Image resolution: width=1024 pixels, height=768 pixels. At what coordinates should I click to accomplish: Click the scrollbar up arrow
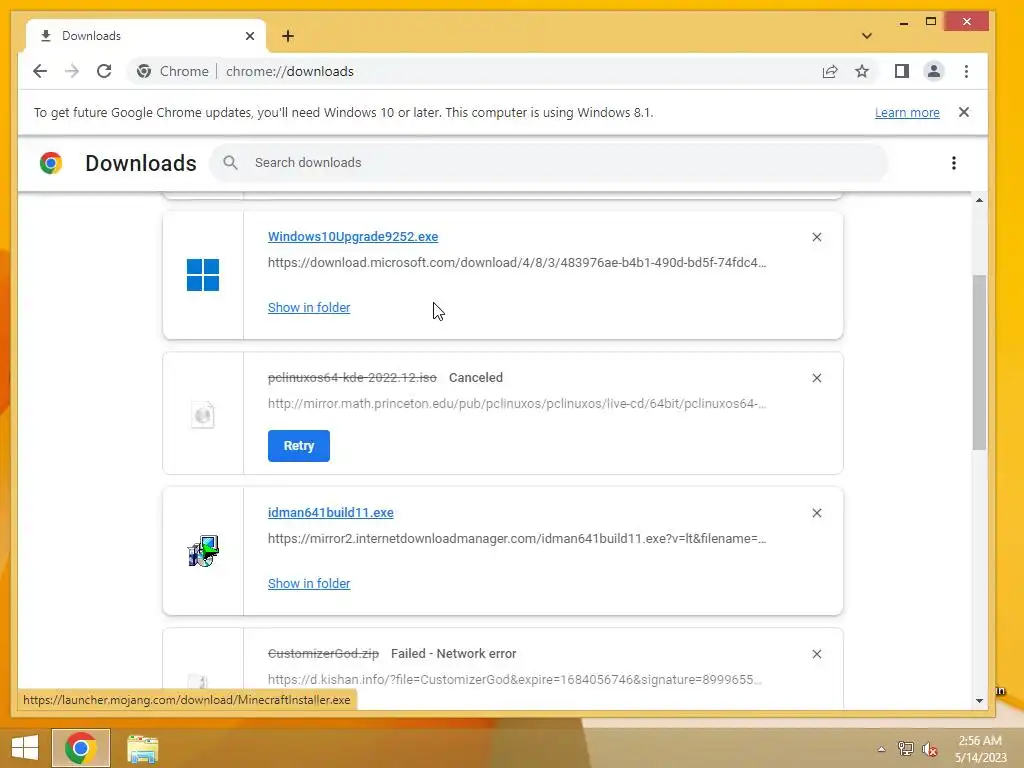[x=979, y=200]
